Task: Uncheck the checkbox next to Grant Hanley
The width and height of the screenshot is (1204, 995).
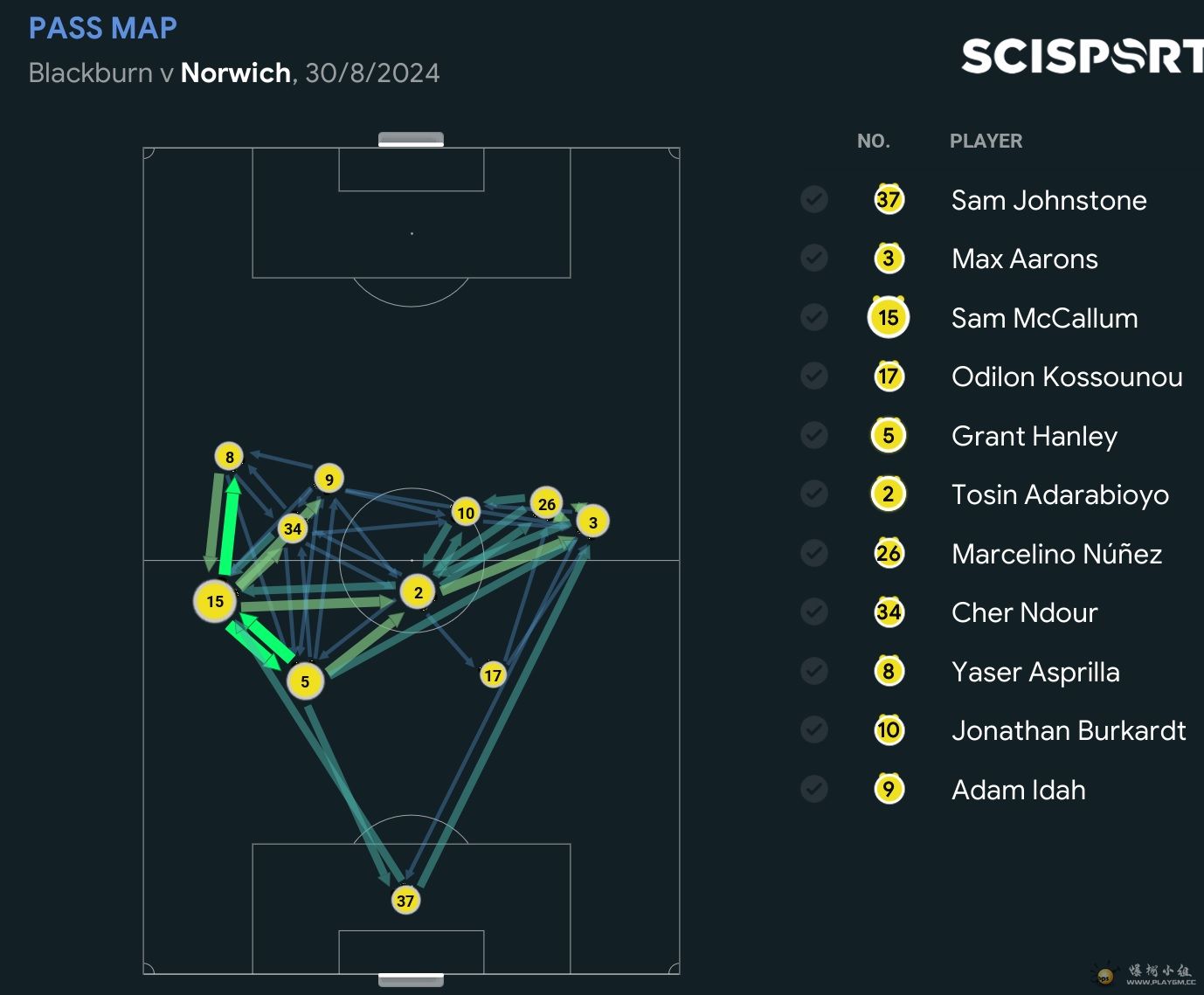Action: click(x=814, y=435)
